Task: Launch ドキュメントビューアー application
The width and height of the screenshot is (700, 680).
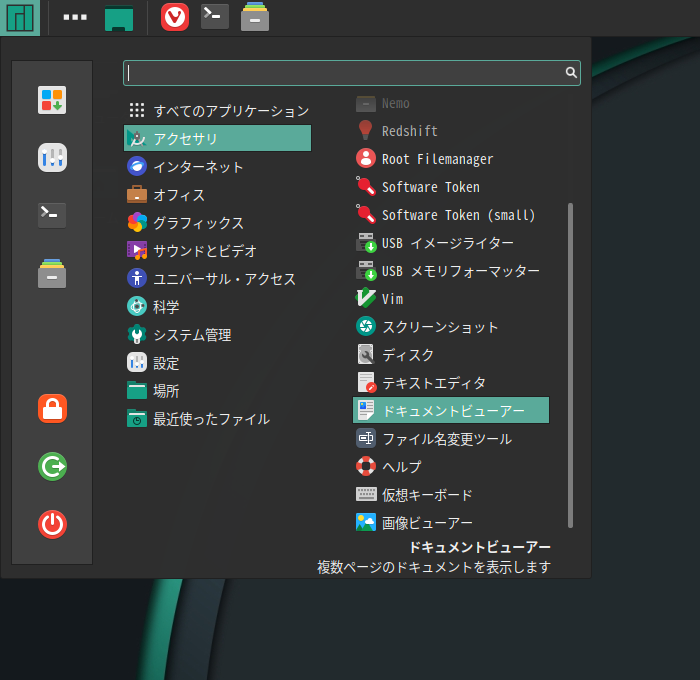Action: click(x=452, y=411)
